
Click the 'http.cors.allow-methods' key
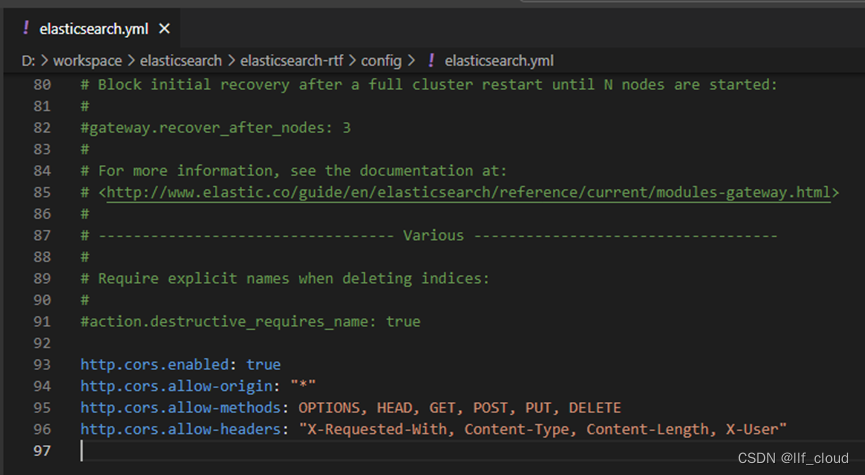coord(181,408)
